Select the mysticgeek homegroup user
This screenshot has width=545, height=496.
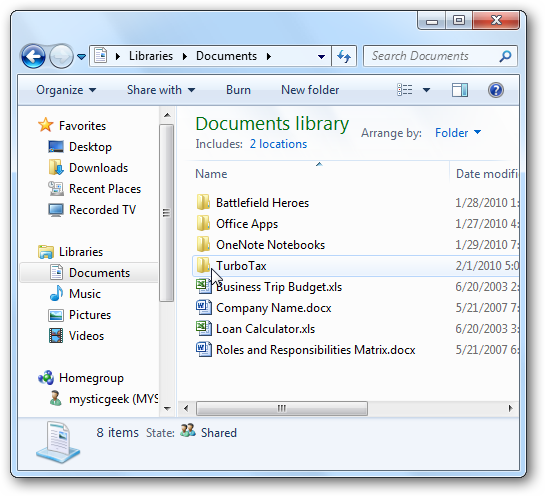click(114, 399)
